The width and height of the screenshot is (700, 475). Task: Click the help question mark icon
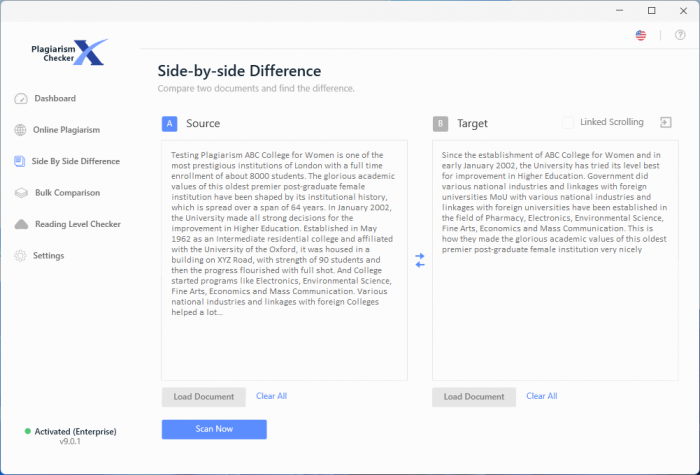[x=680, y=36]
